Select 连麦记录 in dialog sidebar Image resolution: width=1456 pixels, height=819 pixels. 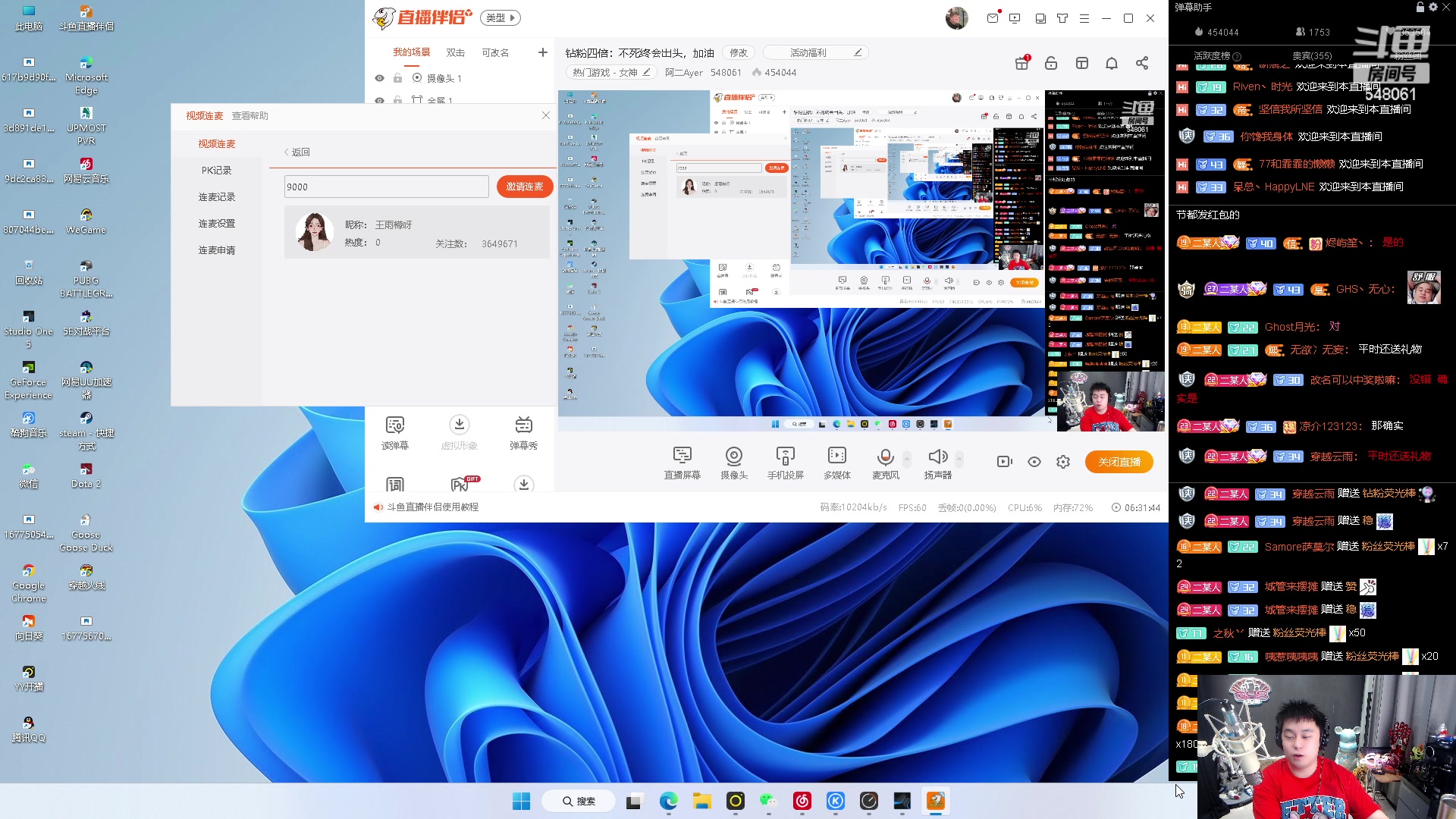click(217, 197)
